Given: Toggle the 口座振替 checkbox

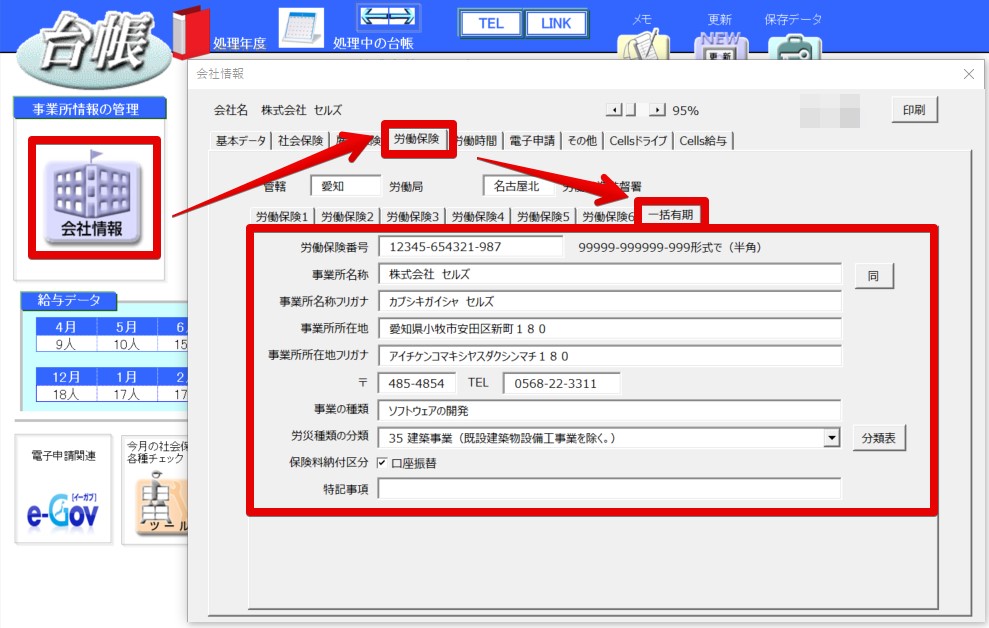Looking at the screenshot, I should pyautogui.click(x=382, y=463).
